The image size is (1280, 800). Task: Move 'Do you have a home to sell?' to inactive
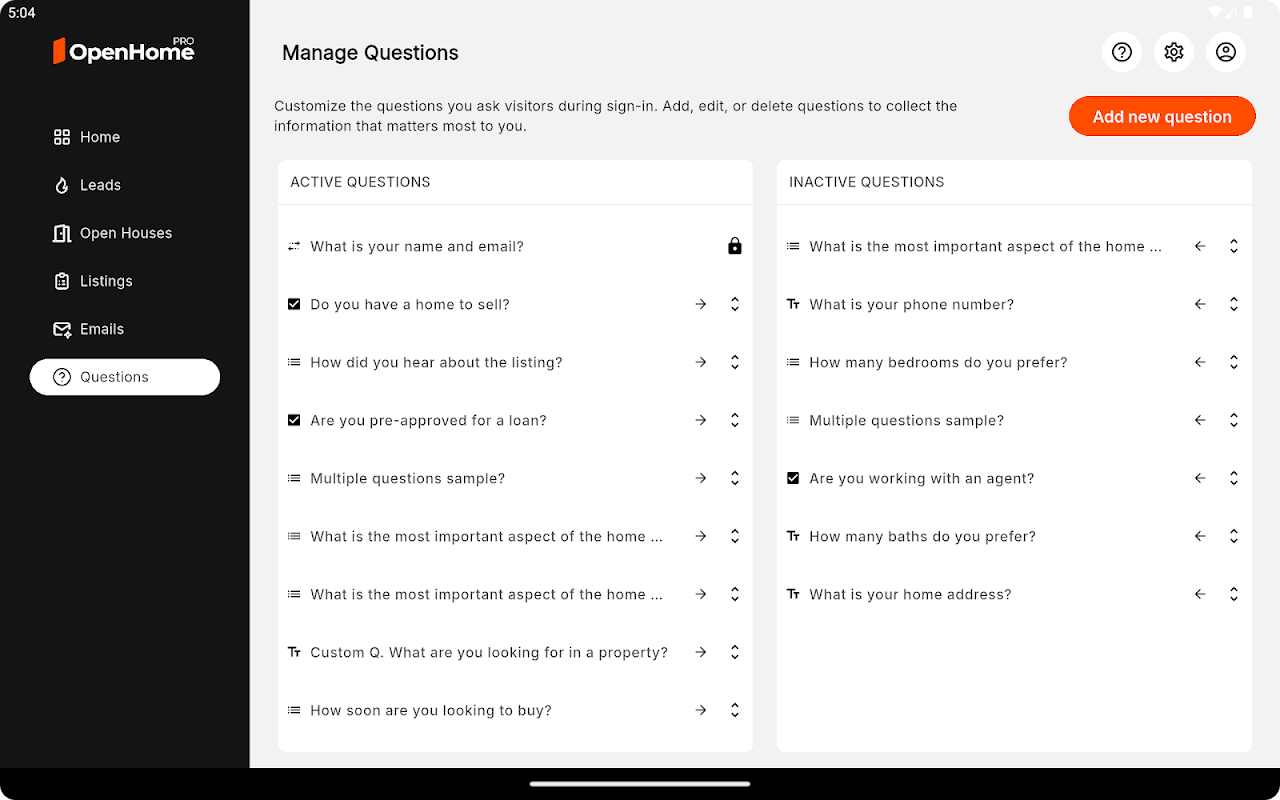[x=701, y=304]
